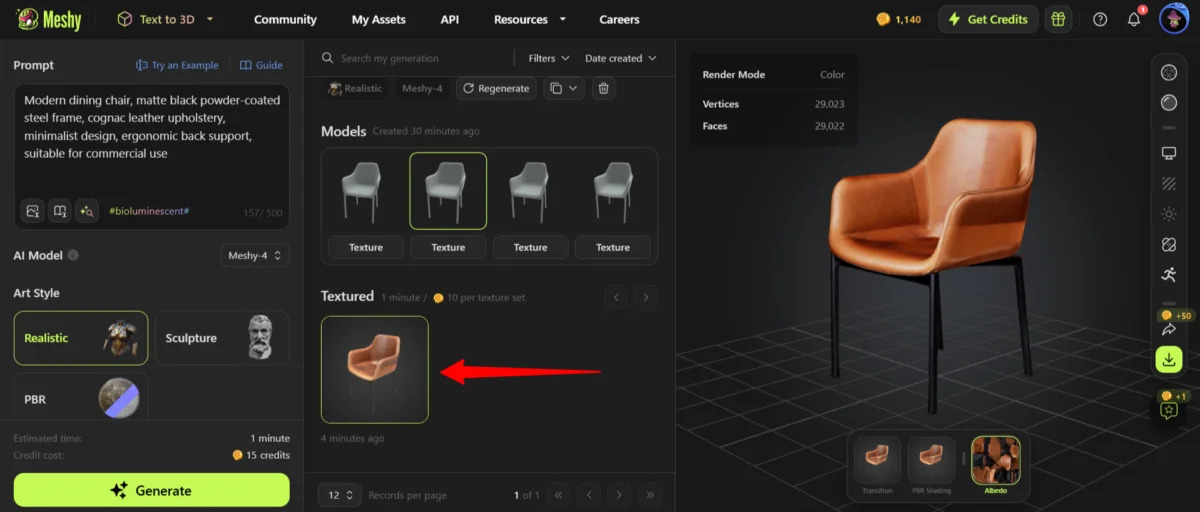Click the gift box icon in header
The width and height of the screenshot is (1200, 512).
point(1058,19)
